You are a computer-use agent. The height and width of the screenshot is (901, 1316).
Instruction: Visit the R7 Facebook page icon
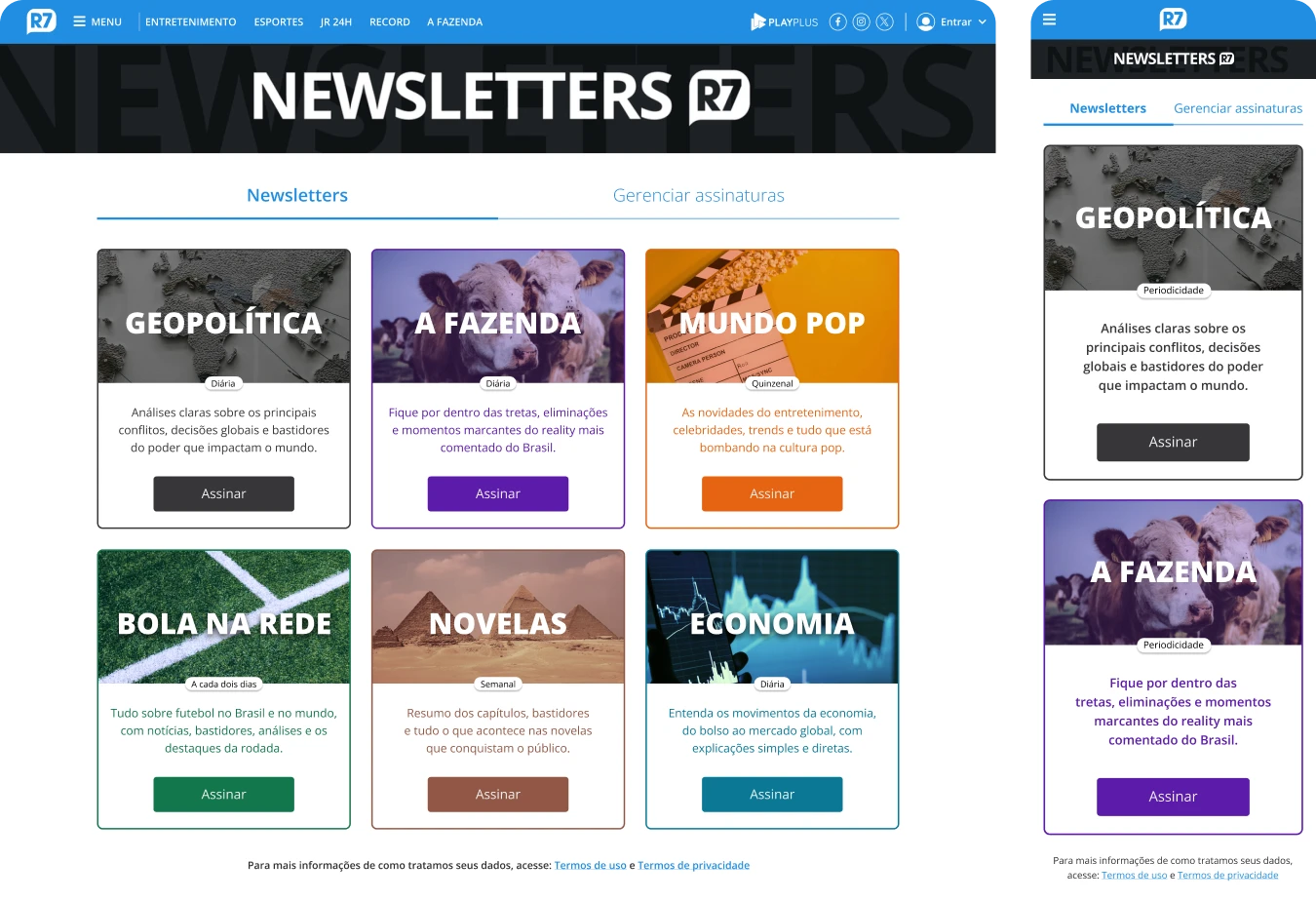coord(837,21)
